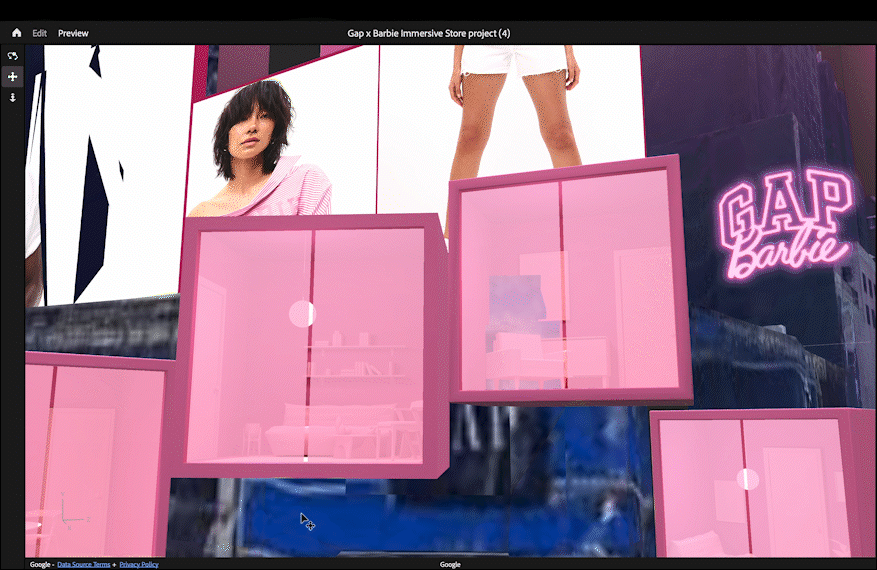Image resolution: width=877 pixels, height=570 pixels.
Task: Switch to Edit mode tab
Action: point(39,33)
